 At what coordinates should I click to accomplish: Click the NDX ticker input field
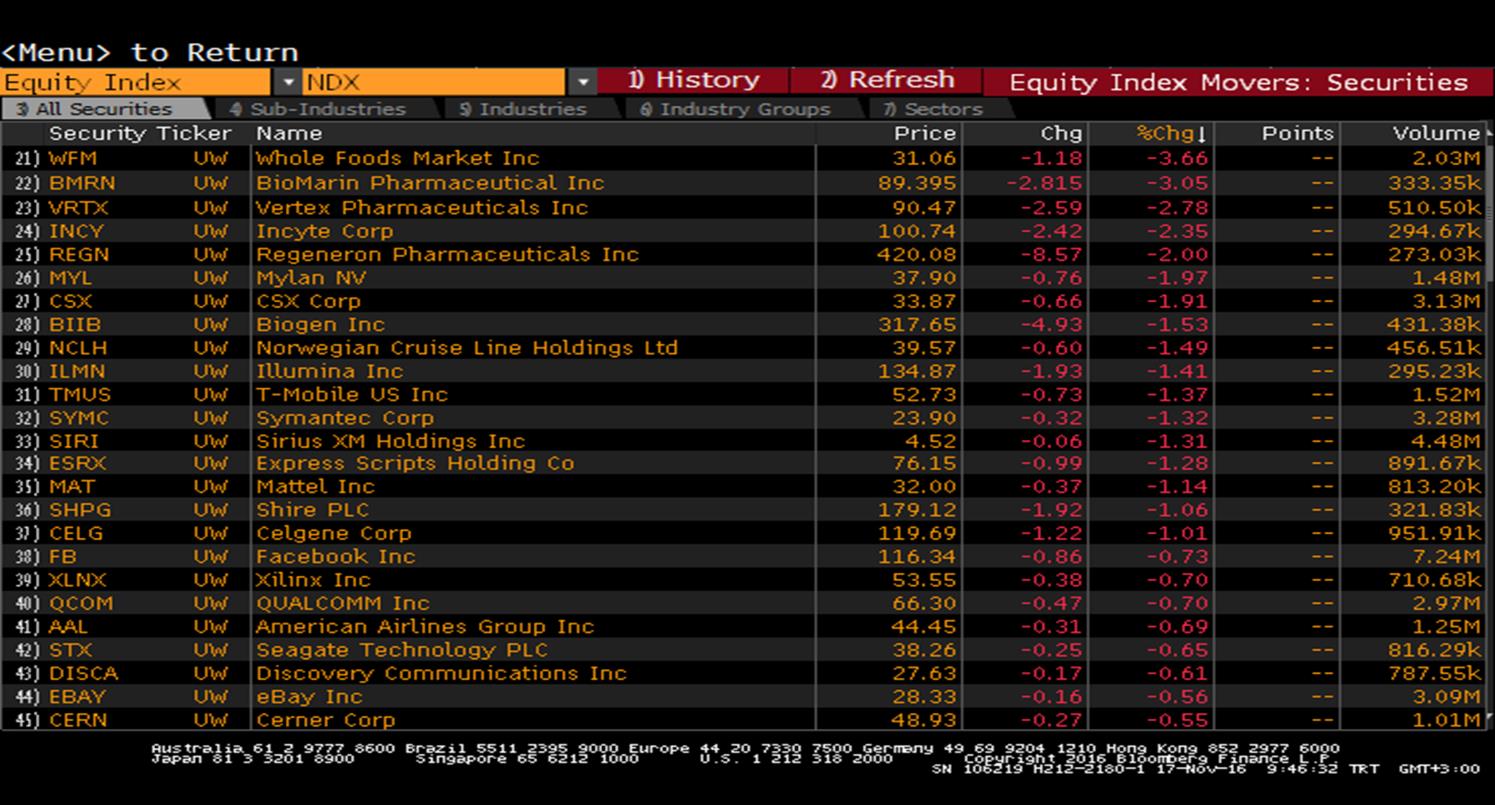(435, 82)
